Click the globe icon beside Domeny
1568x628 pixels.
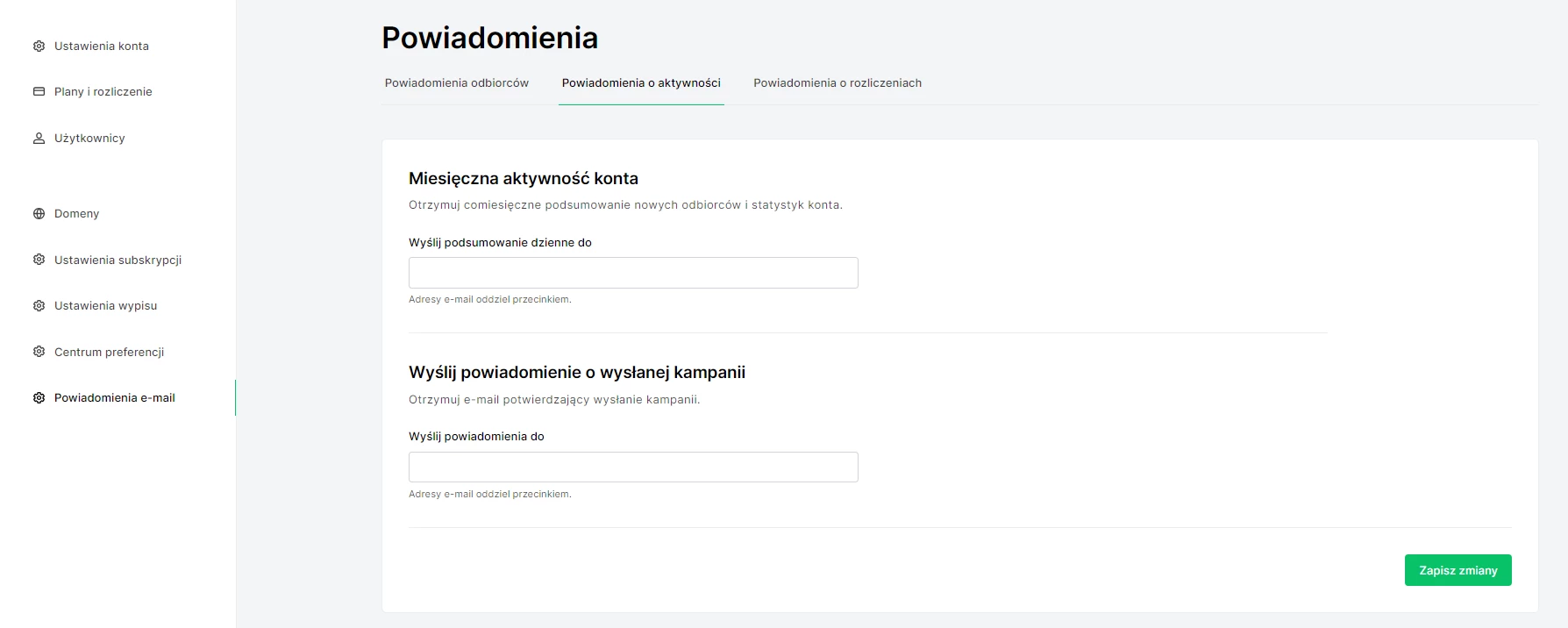(x=39, y=213)
